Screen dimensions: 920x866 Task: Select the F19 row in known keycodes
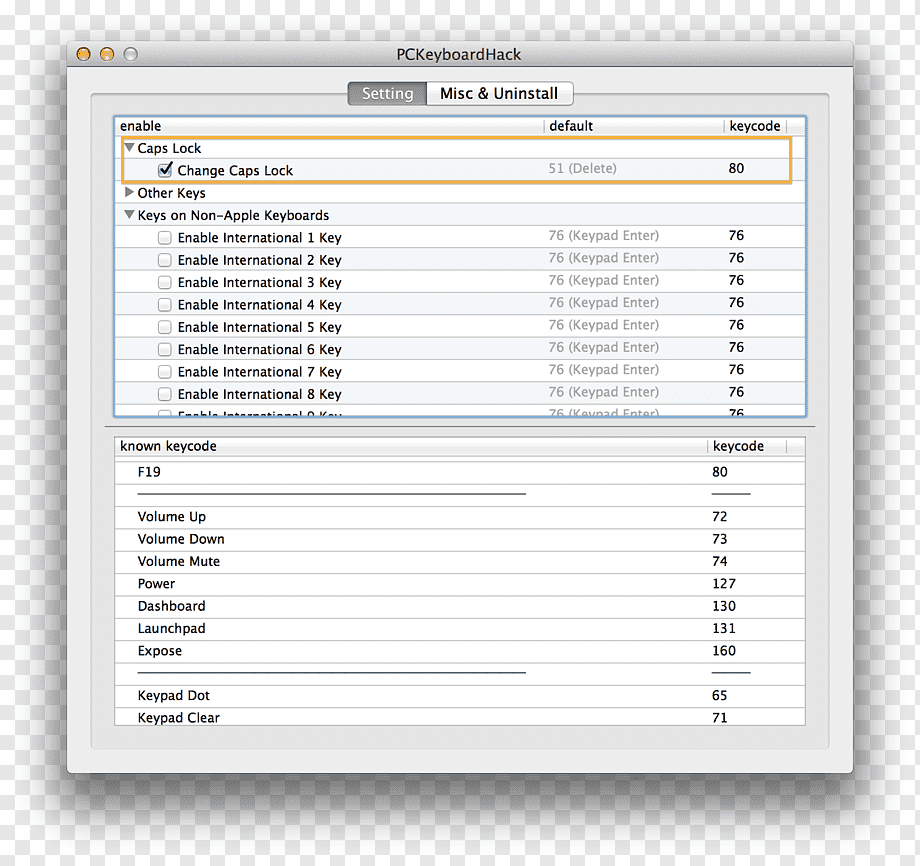tap(460, 472)
